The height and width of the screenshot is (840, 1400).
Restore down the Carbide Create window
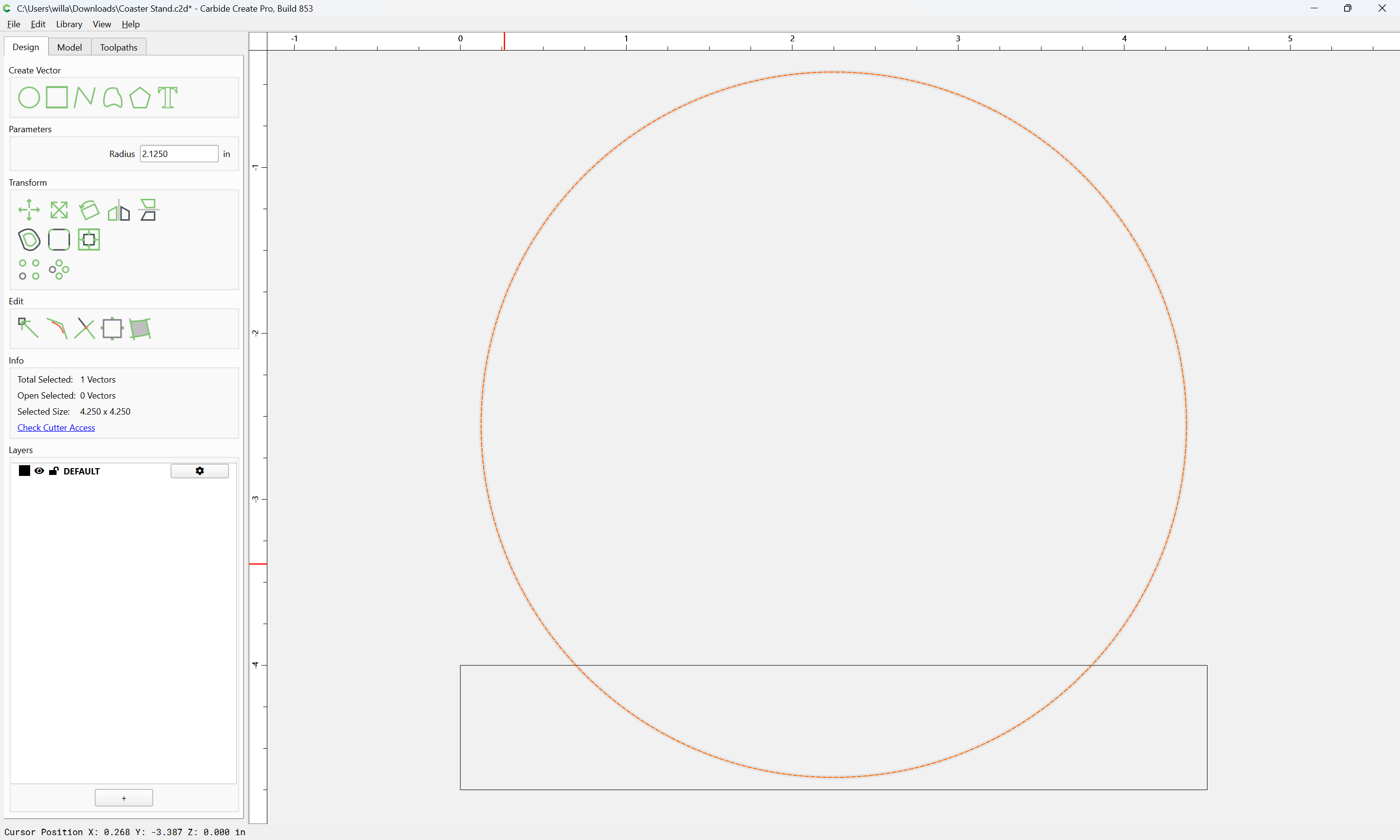[x=1348, y=8]
